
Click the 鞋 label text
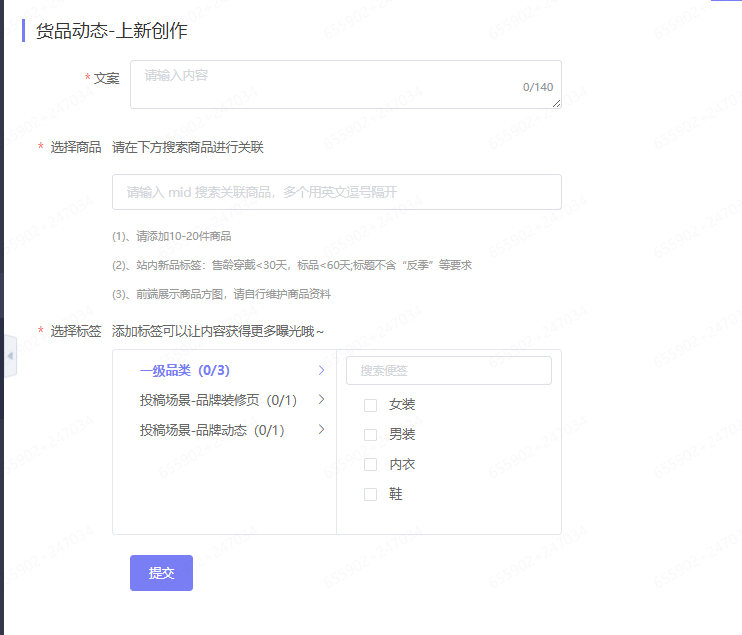396,494
